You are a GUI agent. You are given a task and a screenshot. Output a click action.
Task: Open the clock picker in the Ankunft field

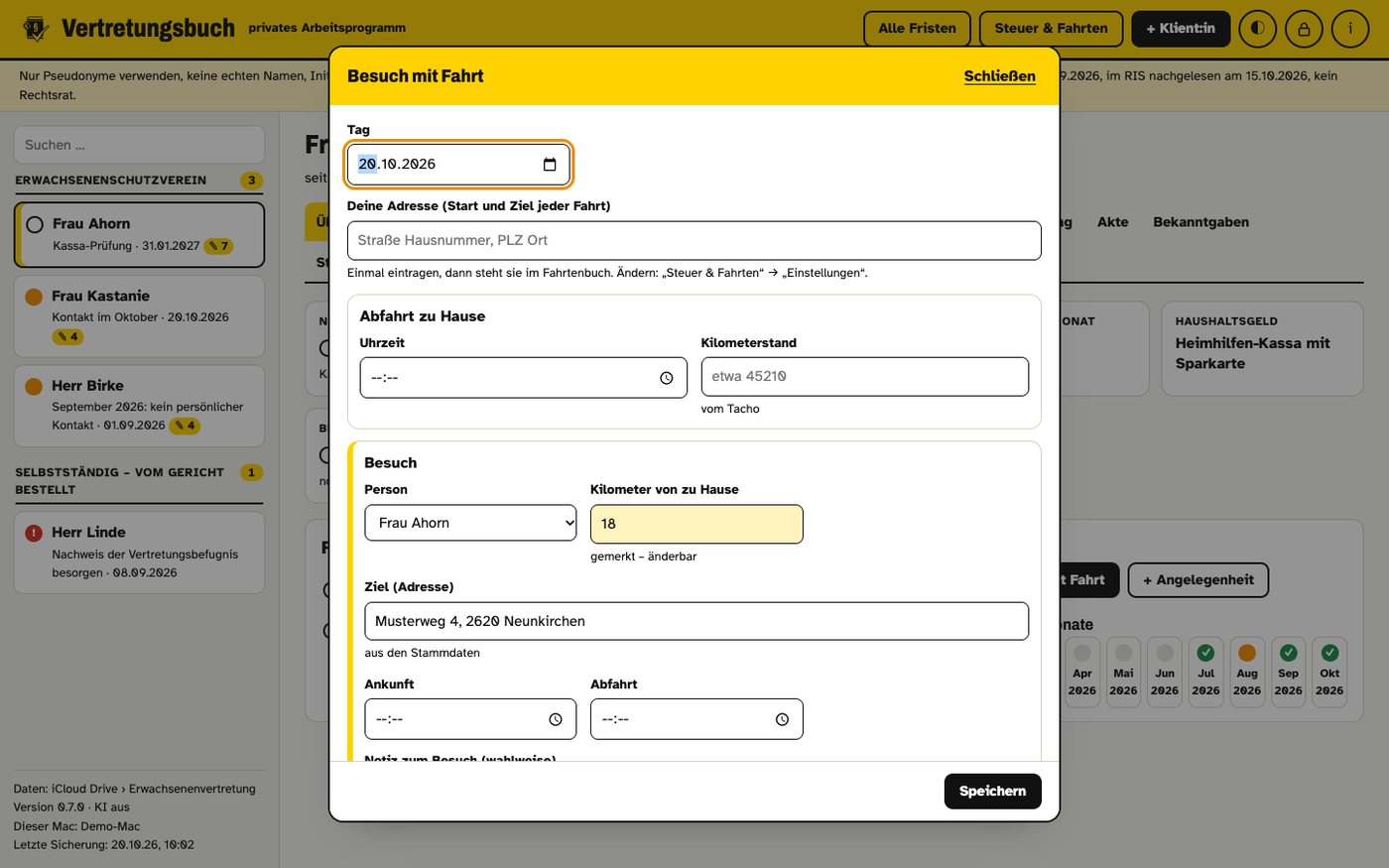click(556, 719)
